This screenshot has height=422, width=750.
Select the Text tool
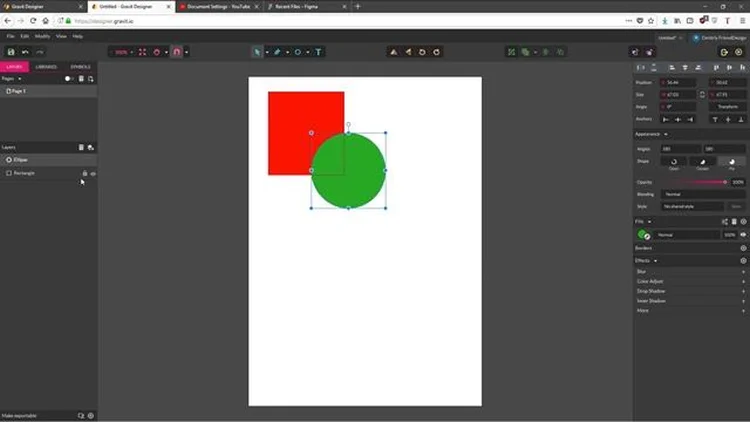(x=318, y=52)
